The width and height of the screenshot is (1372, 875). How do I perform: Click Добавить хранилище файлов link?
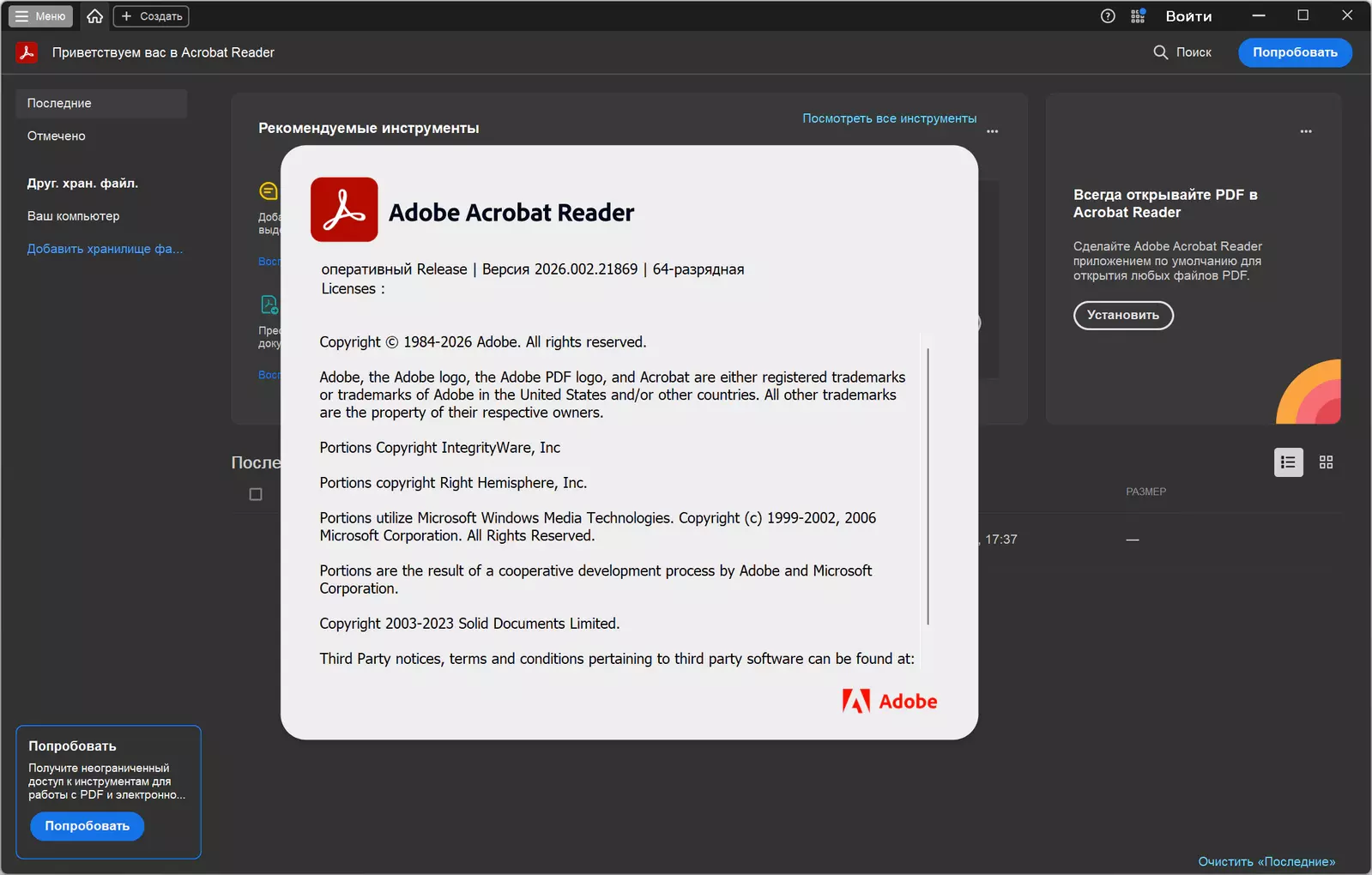point(105,249)
